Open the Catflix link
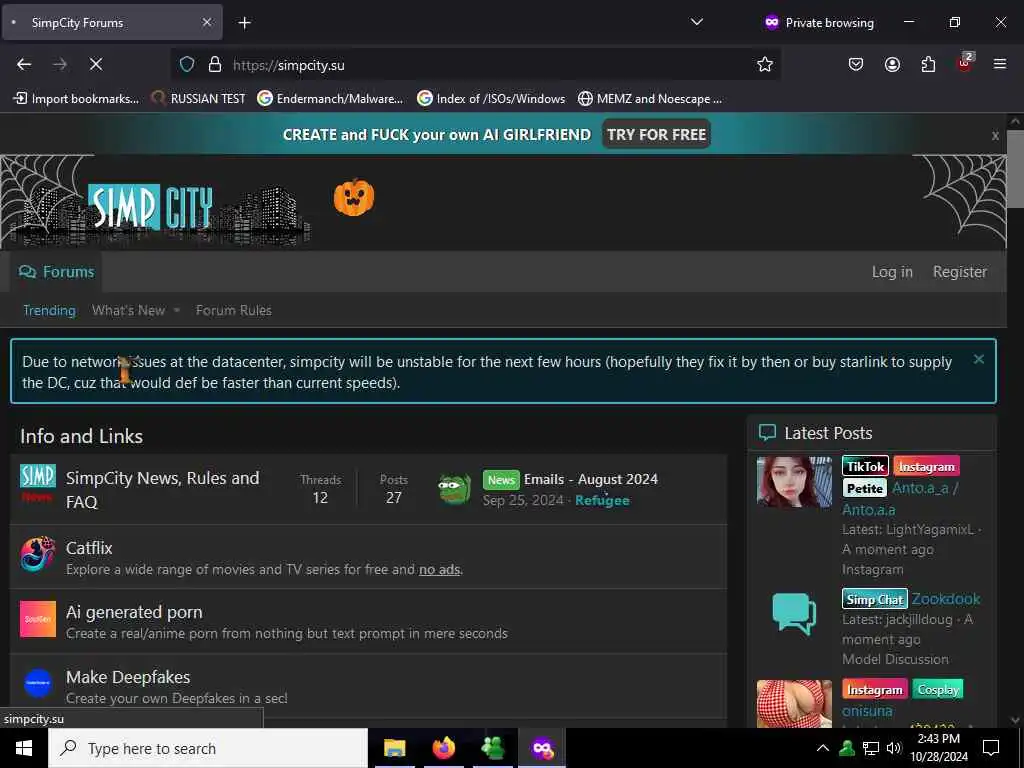The image size is (1024, 768). click(x=89, y=548)
